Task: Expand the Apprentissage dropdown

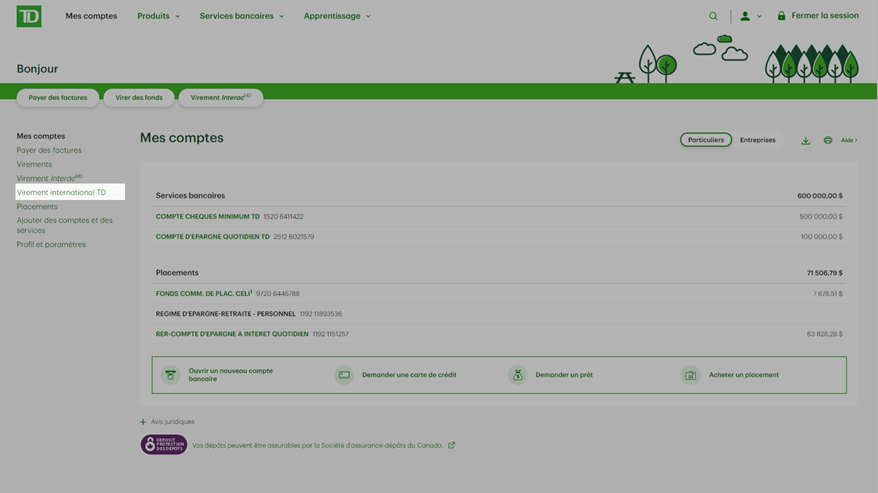Action: pos(337,16)
